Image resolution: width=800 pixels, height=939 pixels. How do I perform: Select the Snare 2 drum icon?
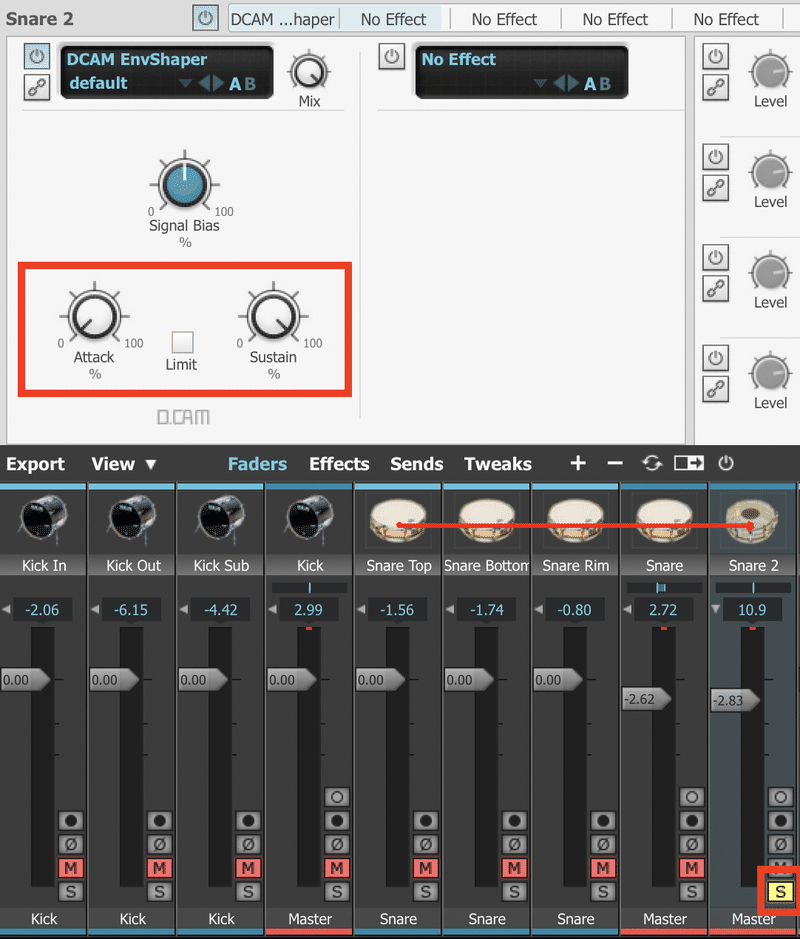(753, 523)
